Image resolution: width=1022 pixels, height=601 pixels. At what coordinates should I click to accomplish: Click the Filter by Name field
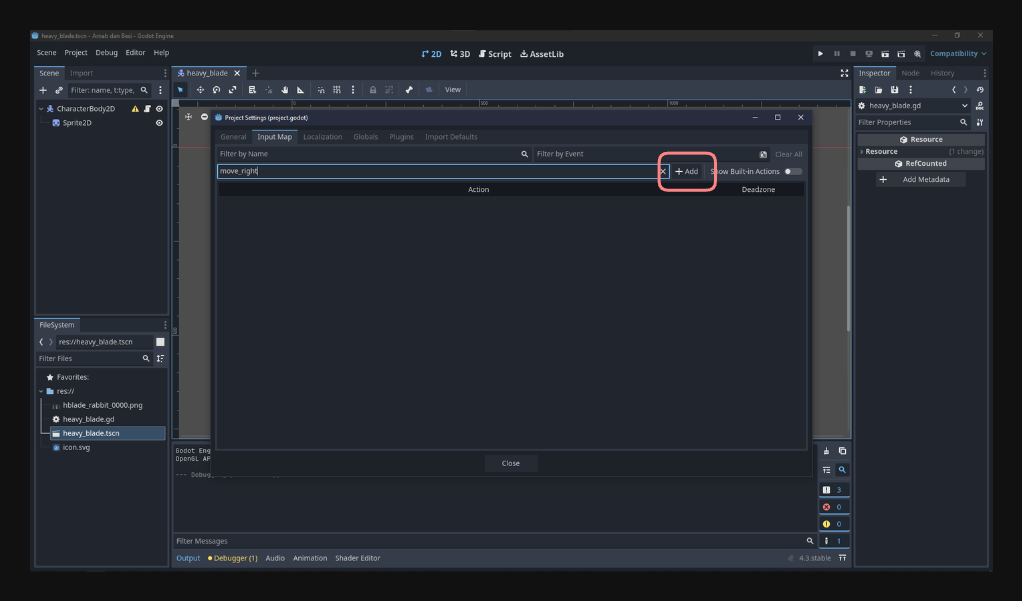coord(373,154)
